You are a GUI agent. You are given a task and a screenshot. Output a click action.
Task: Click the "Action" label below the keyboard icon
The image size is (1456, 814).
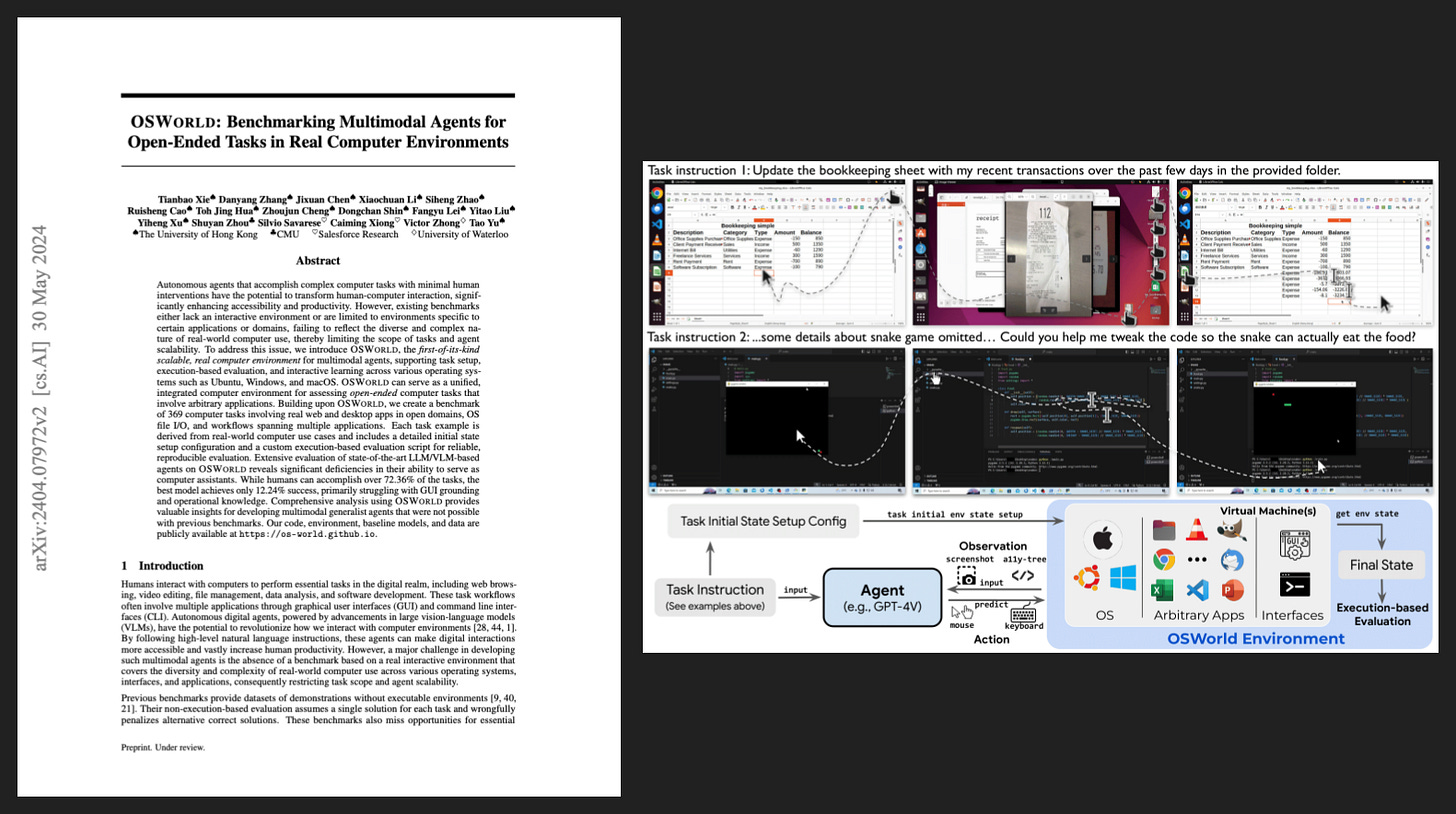pos(992,639)
